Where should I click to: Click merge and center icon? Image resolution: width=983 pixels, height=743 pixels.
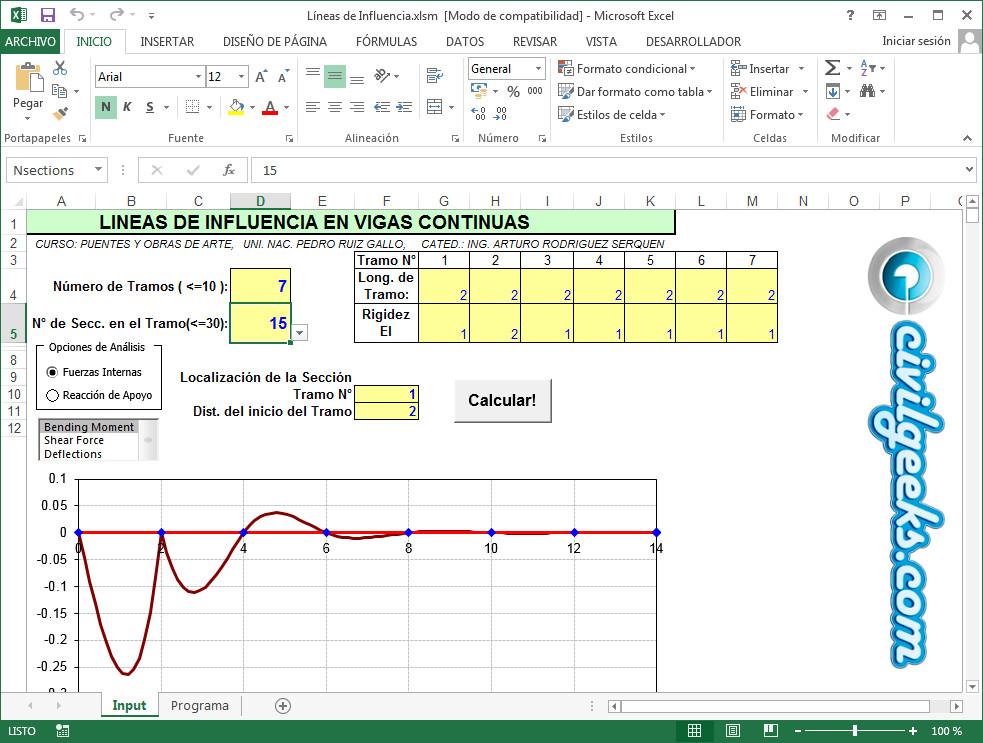pos(434,107)
